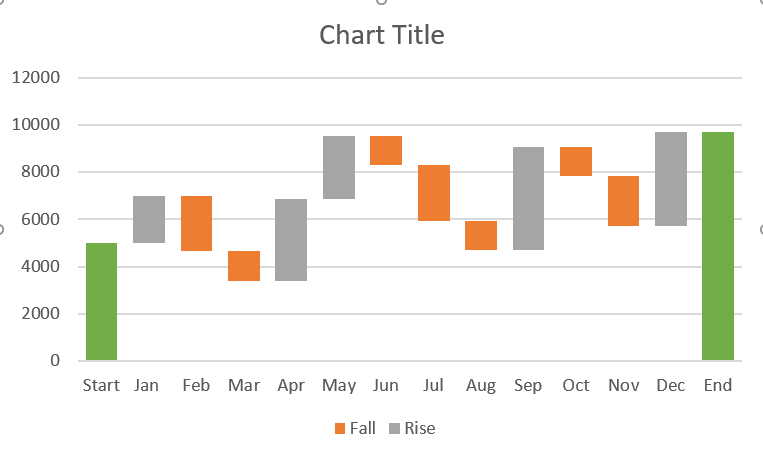Select the gray Rise legend swatch

(395, 429)
